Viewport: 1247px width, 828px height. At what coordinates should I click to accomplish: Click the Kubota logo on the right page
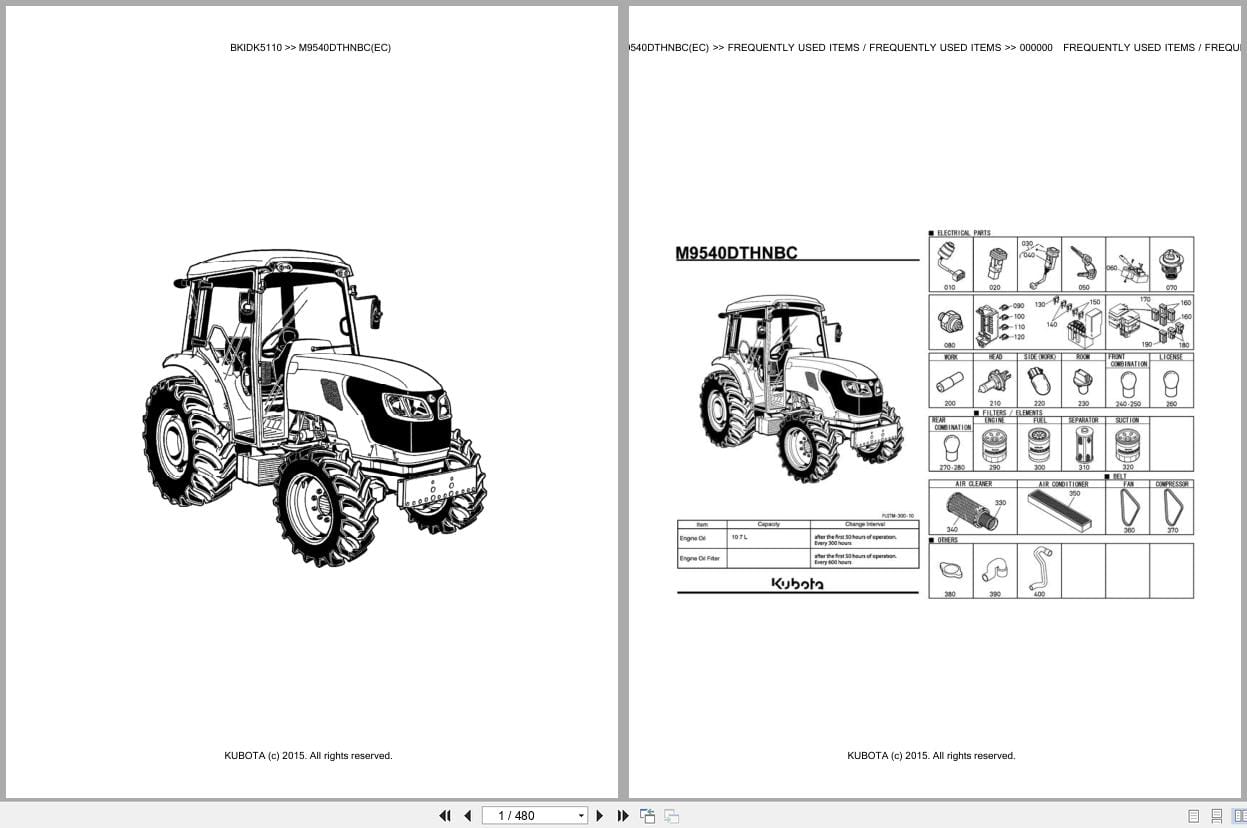coord(798,584)
